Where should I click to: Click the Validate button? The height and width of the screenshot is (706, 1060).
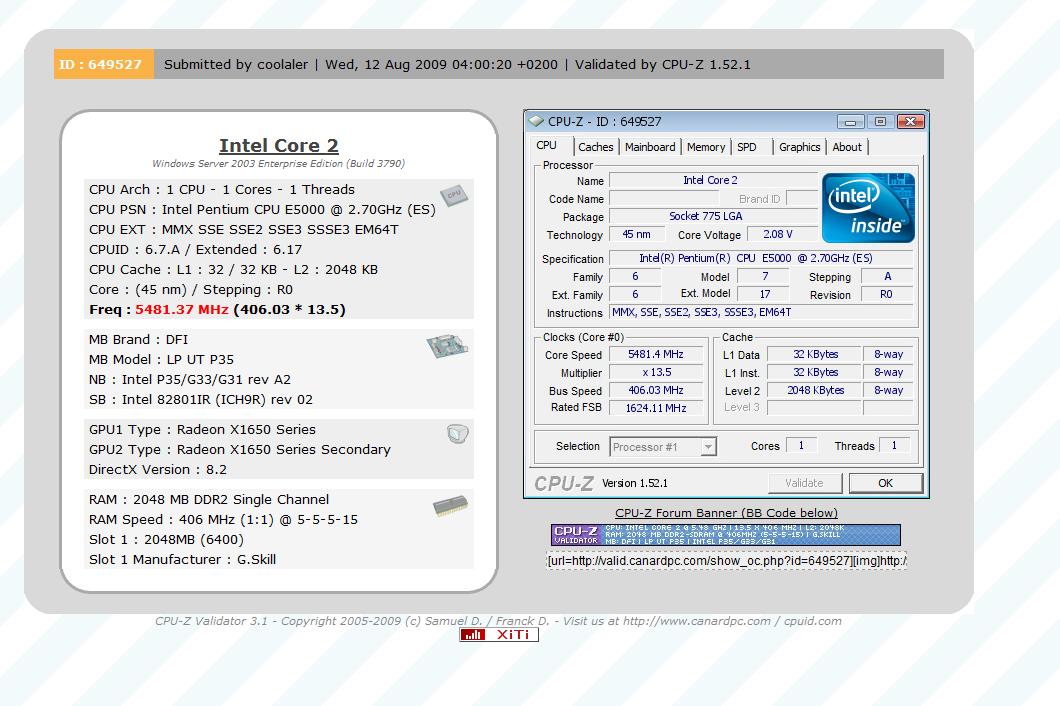(x=804, y=483)
